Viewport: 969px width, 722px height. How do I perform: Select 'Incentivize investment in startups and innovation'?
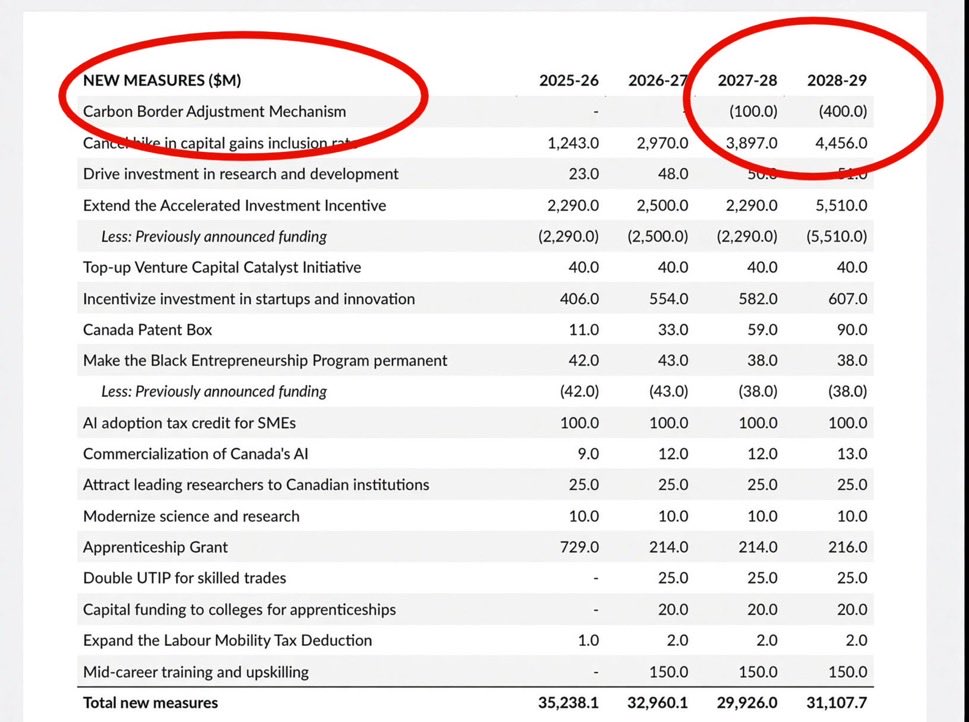(249, 299)
